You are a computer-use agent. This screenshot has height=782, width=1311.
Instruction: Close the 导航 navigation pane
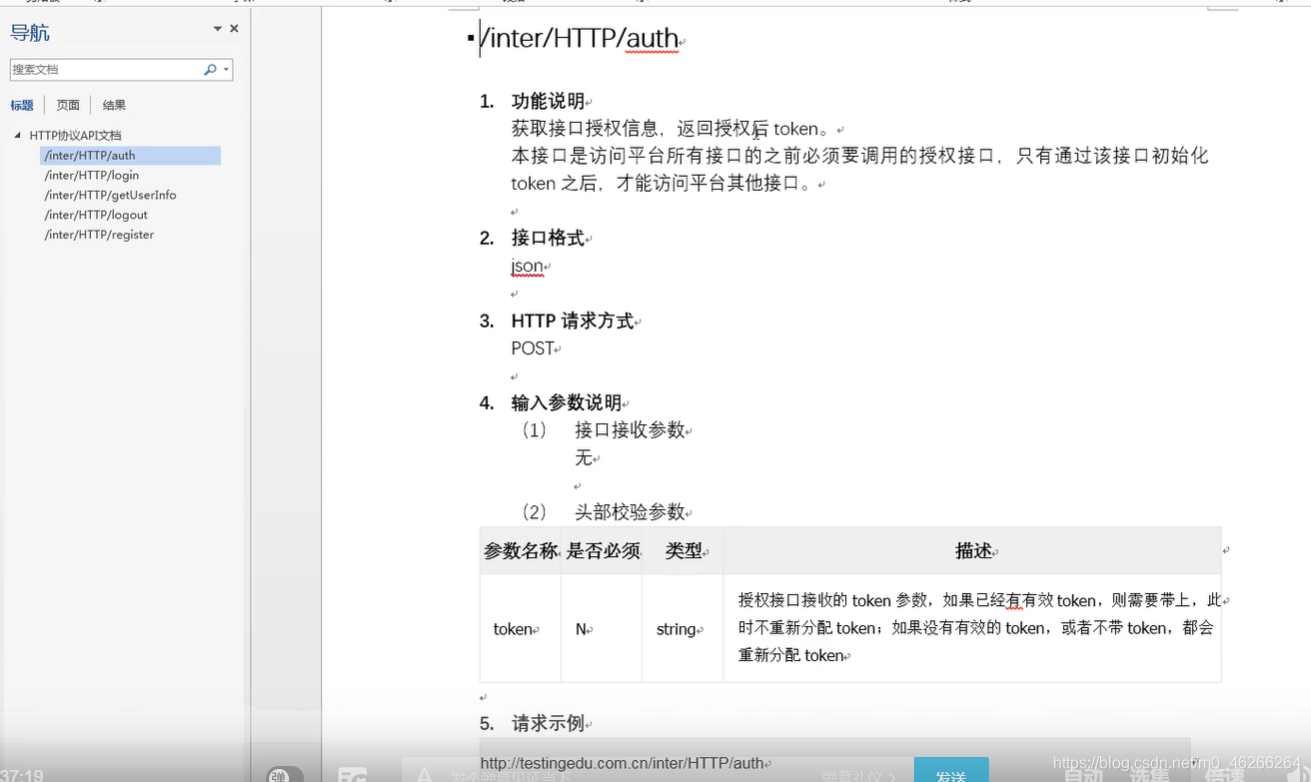(x=234, y=29)
